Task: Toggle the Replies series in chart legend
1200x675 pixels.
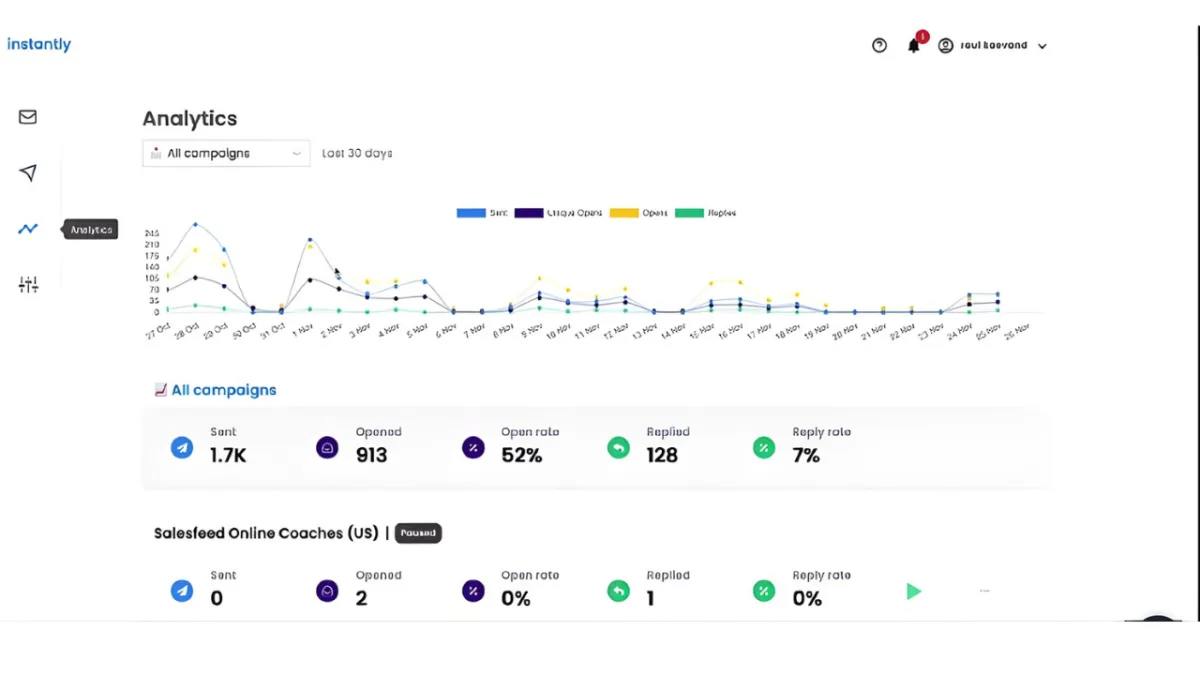Action: pyautogui.click(x=706, y=213)
